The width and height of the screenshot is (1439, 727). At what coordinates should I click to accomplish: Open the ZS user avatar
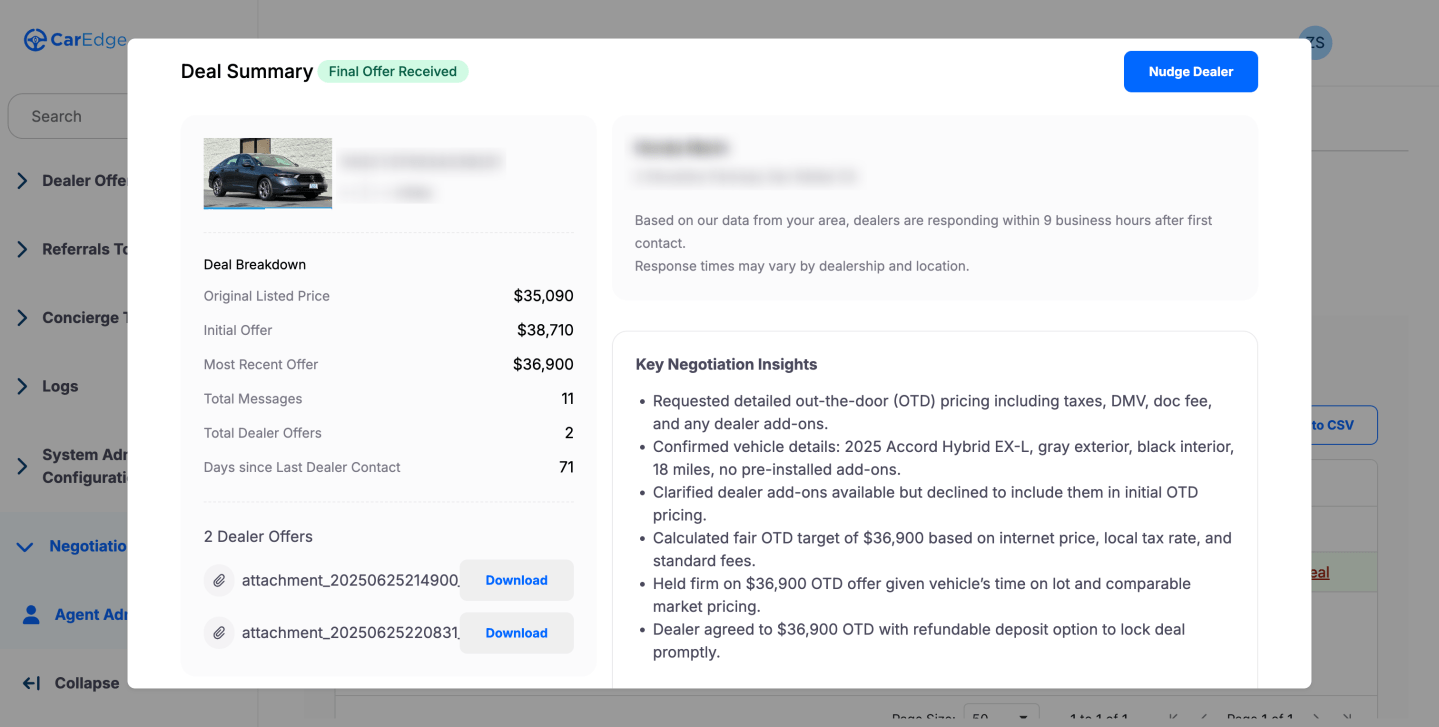click(1314, 43)
